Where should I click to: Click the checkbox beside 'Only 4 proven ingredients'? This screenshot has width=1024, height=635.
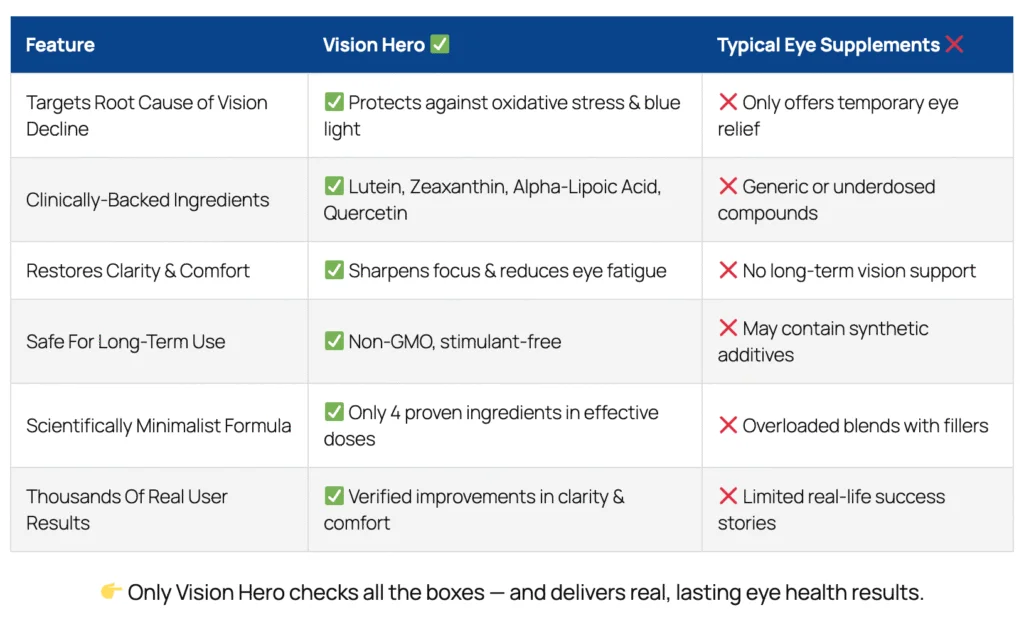point(334,412)
